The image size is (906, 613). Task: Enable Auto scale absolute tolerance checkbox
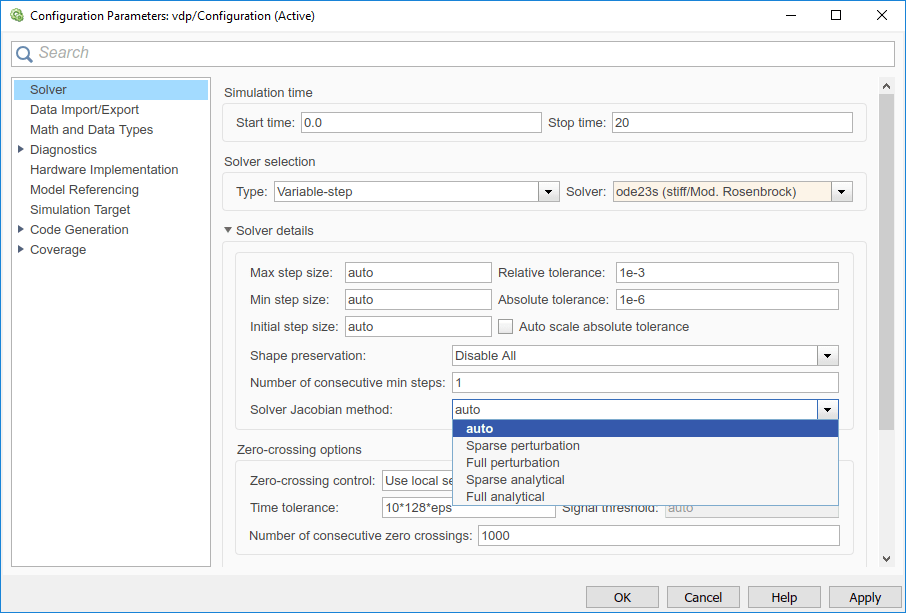pyautogui.click(x=506, y=326)
